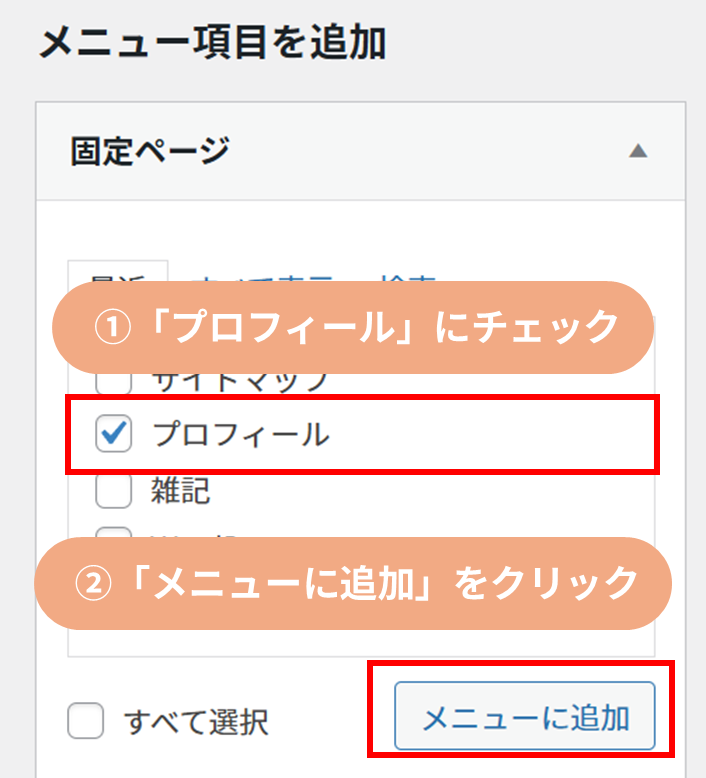Click the すべて選択 label text

coord(196,721)
